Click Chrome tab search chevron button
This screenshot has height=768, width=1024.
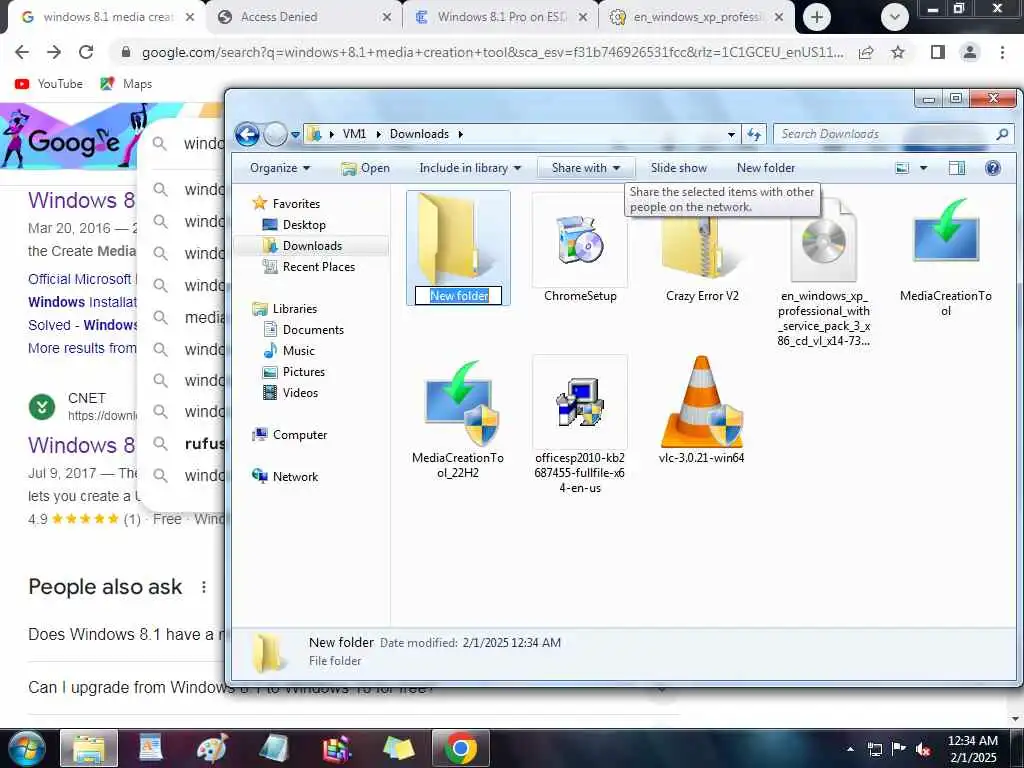895,18
